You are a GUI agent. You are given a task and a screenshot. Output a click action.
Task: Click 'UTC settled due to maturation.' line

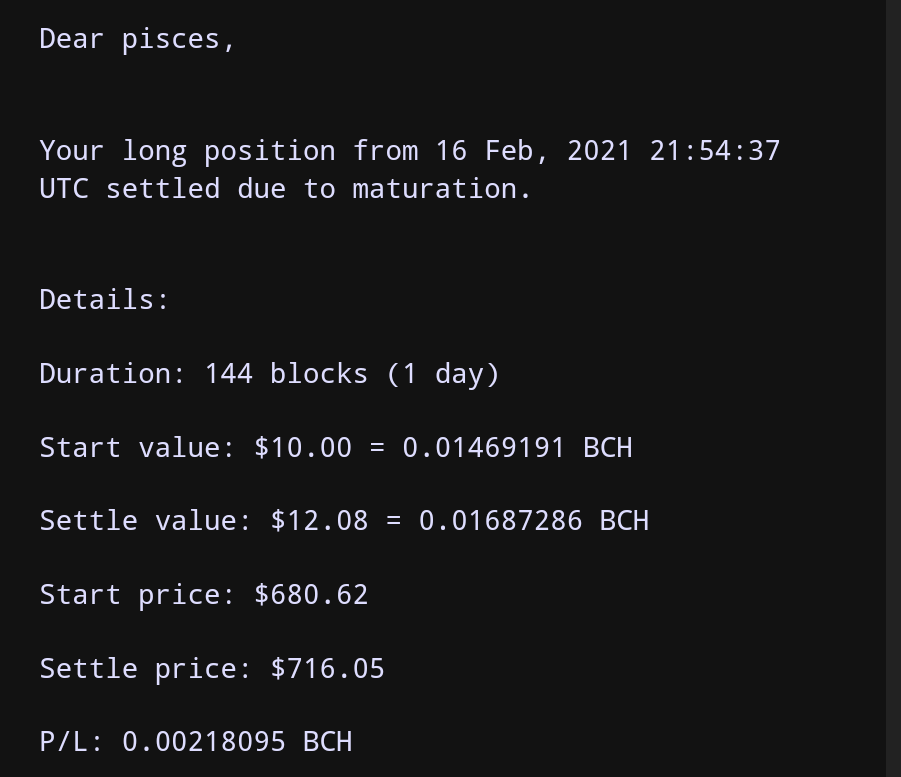pyautogui.click(x=285, y=189)
